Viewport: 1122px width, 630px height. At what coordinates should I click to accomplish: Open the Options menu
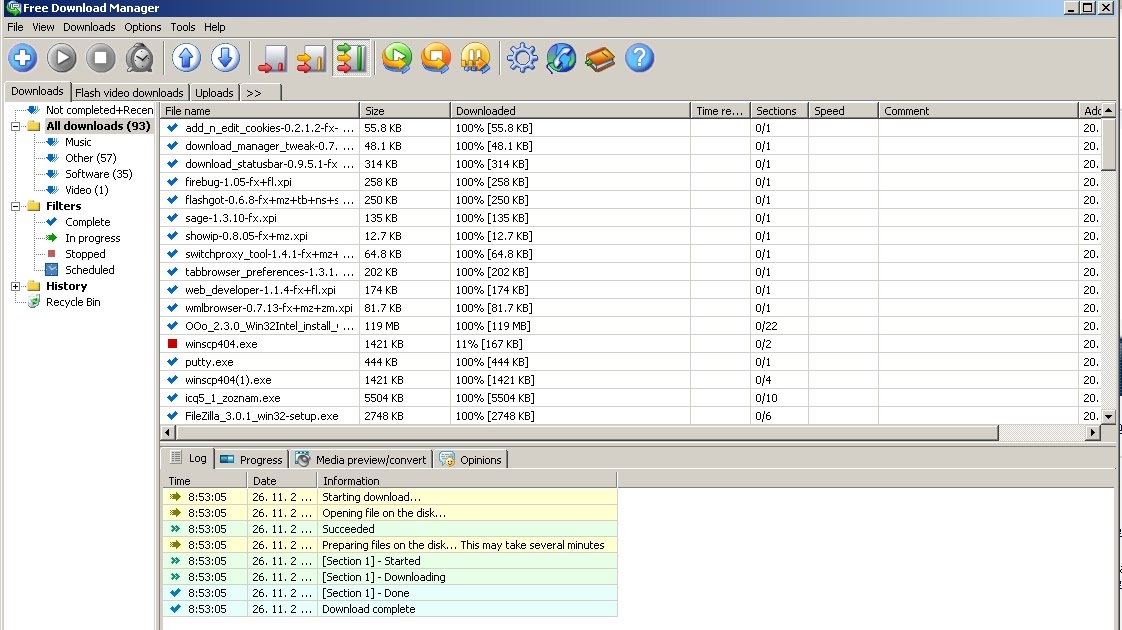coord(142,27)
